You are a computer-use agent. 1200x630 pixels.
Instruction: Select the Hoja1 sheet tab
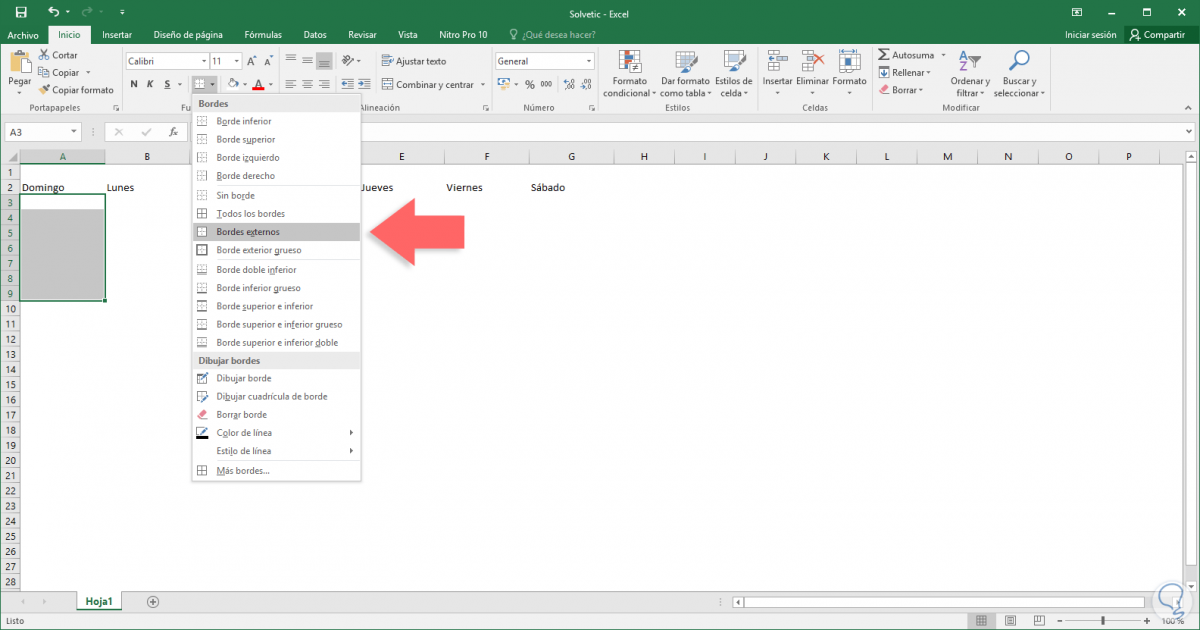(99, 601)
